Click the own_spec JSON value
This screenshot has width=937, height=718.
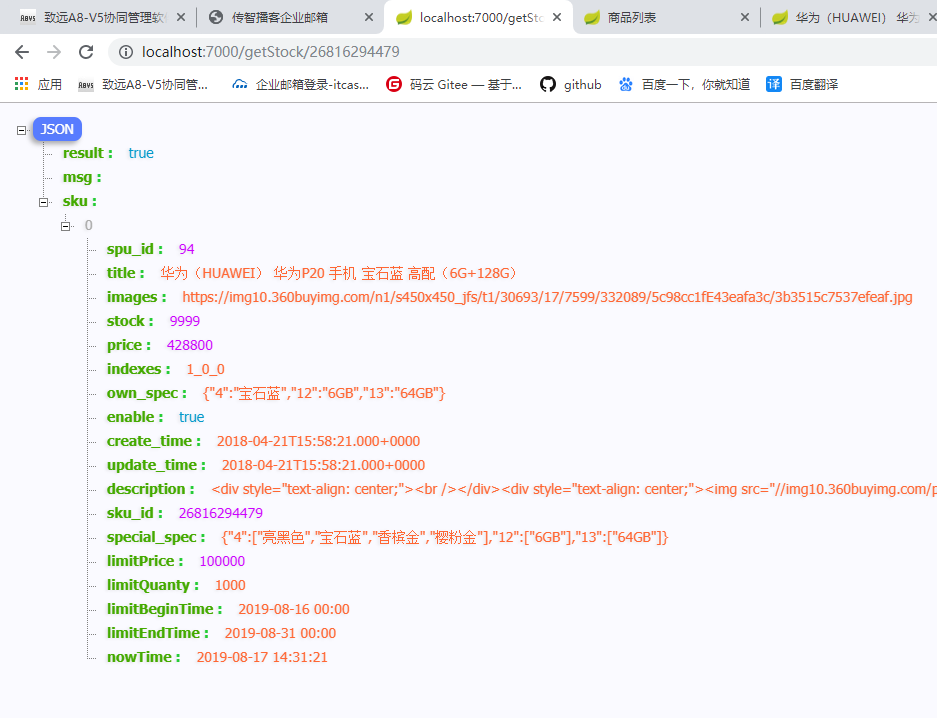(324, 393)
